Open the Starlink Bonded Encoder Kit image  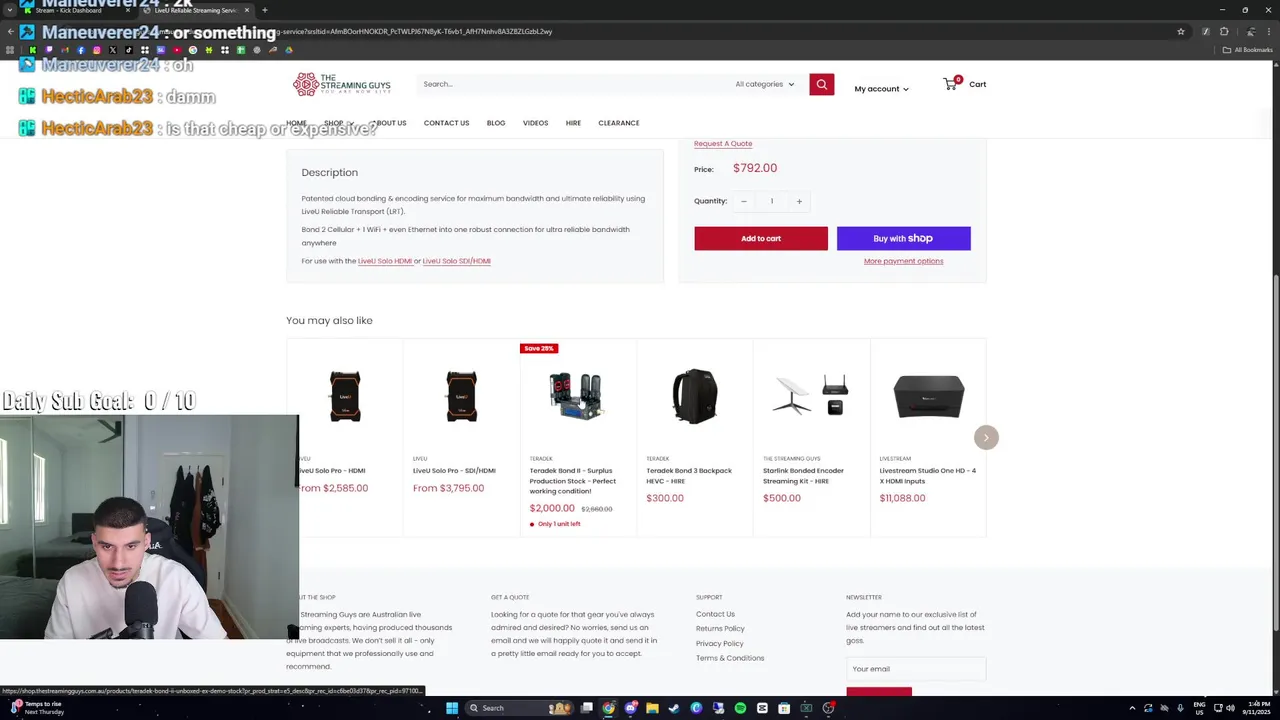[811, 396]
